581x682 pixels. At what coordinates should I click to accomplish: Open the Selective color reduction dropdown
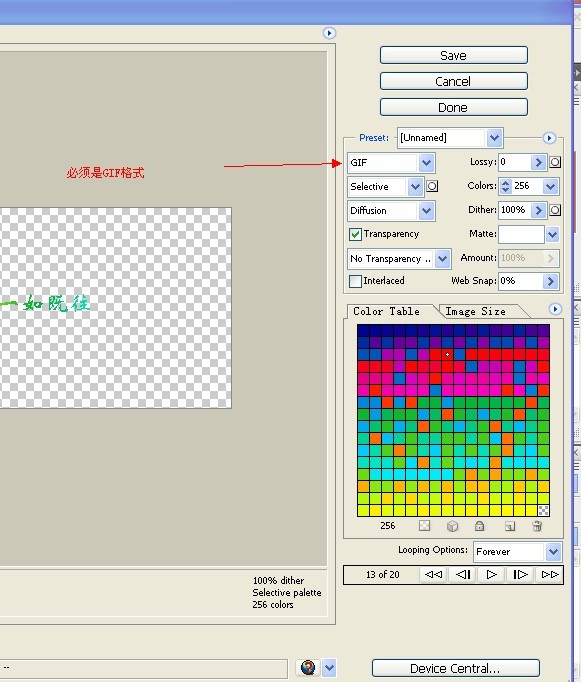click(x=385, y=187)
